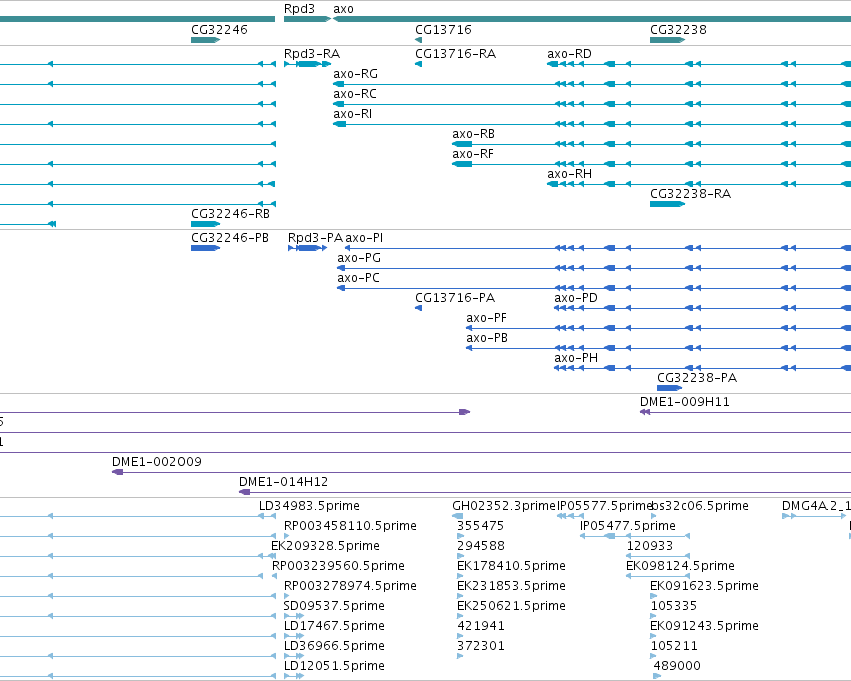Select the LD34983.5prime EST

pyautogui.click(x=309, y=506)
